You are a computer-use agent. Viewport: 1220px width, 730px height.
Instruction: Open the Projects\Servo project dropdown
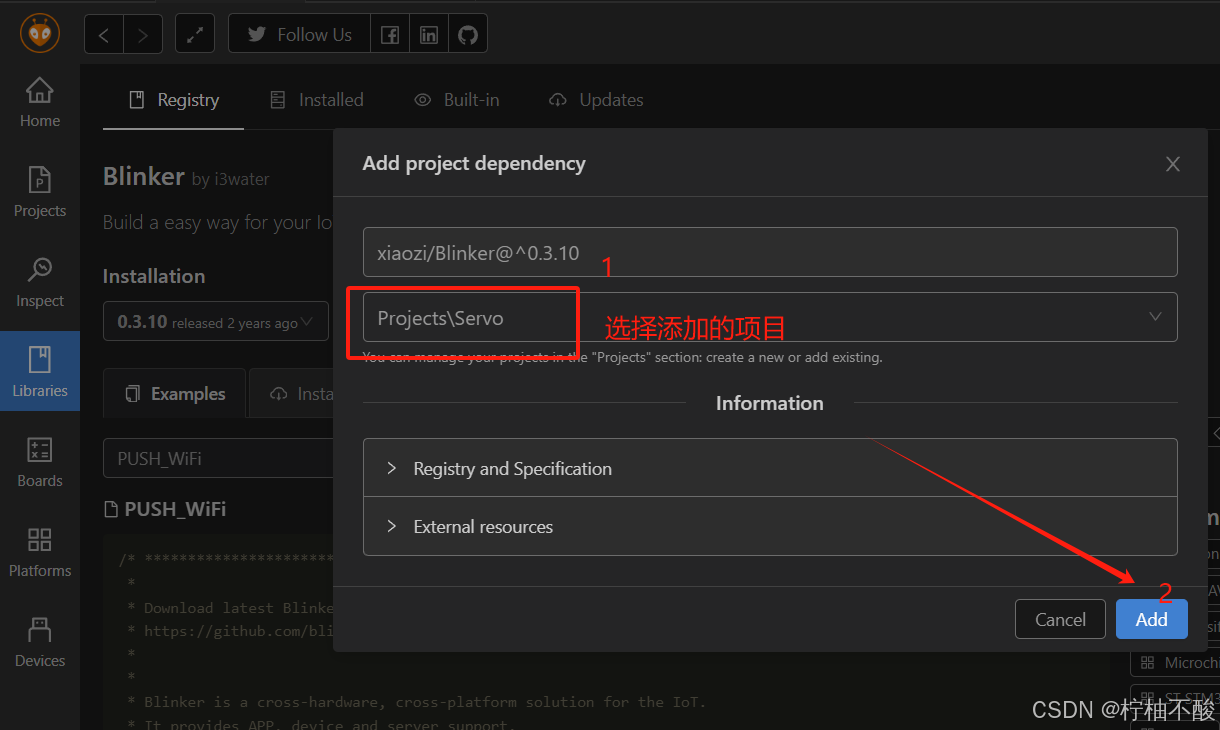770,317
